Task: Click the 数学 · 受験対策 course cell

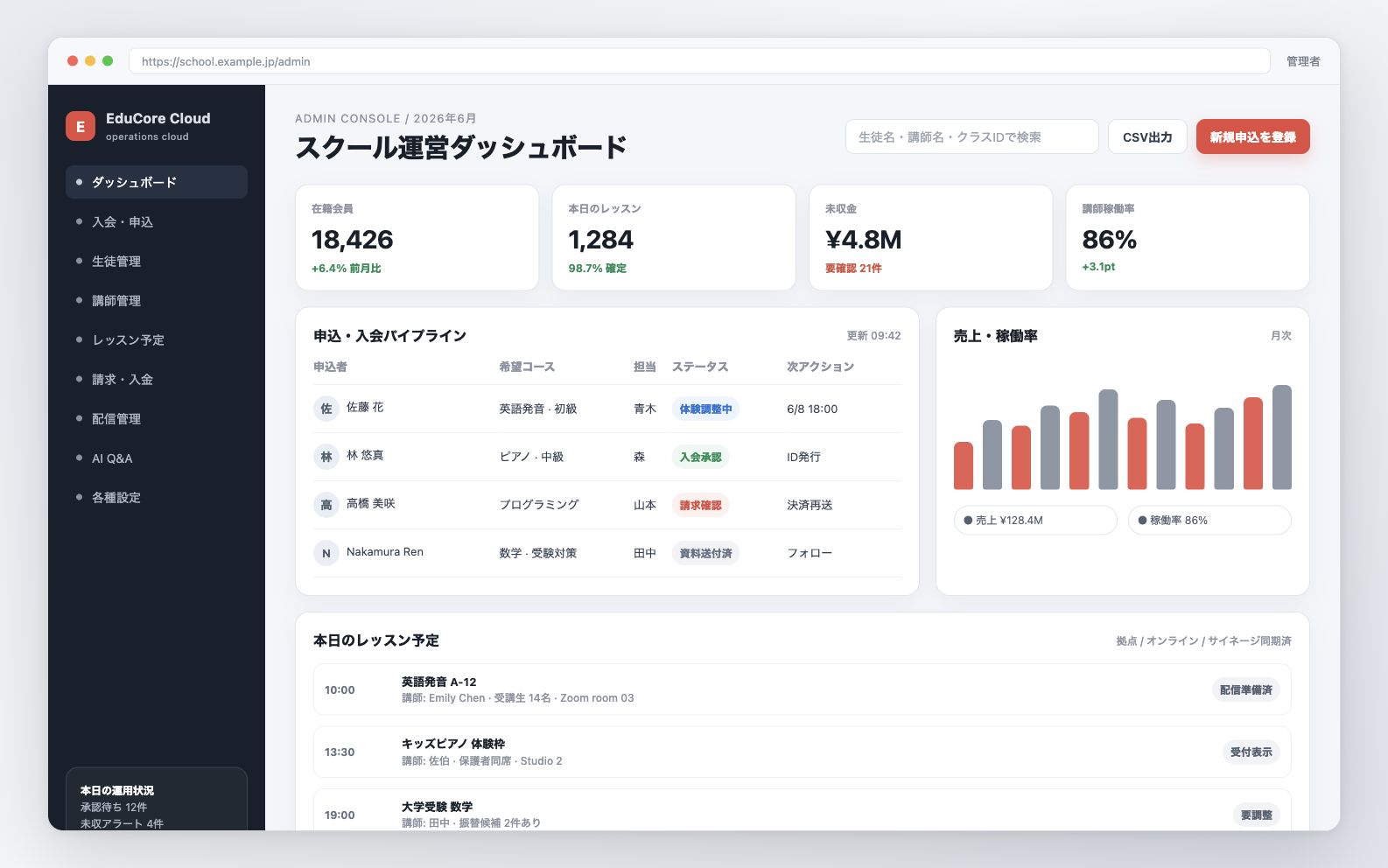Action: click(x=538, y=553)
